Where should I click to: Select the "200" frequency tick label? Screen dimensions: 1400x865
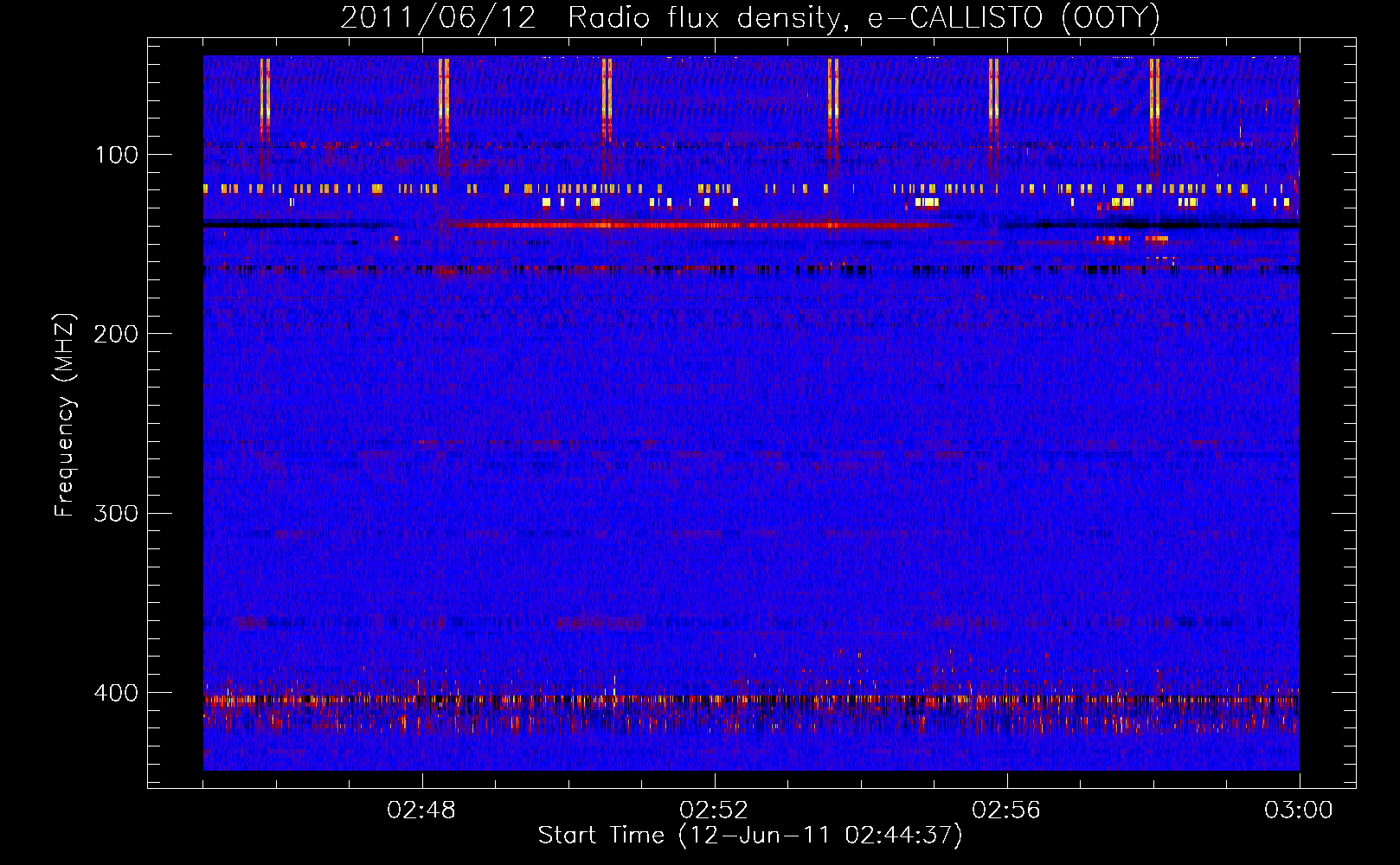116,334
